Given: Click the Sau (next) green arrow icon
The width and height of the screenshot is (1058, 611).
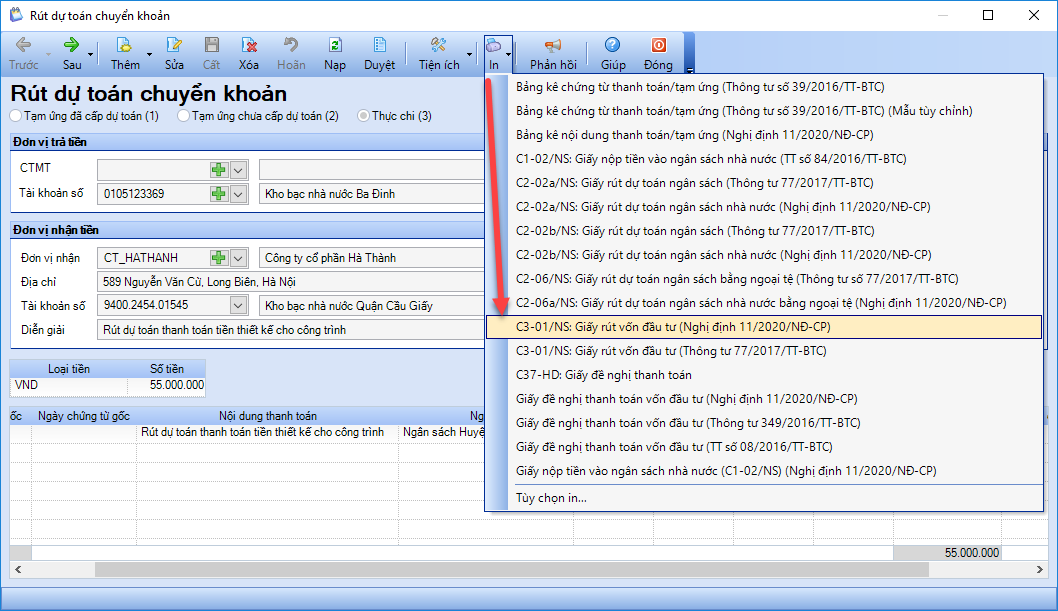Looking at the screenshot, I should pos(72,45).
